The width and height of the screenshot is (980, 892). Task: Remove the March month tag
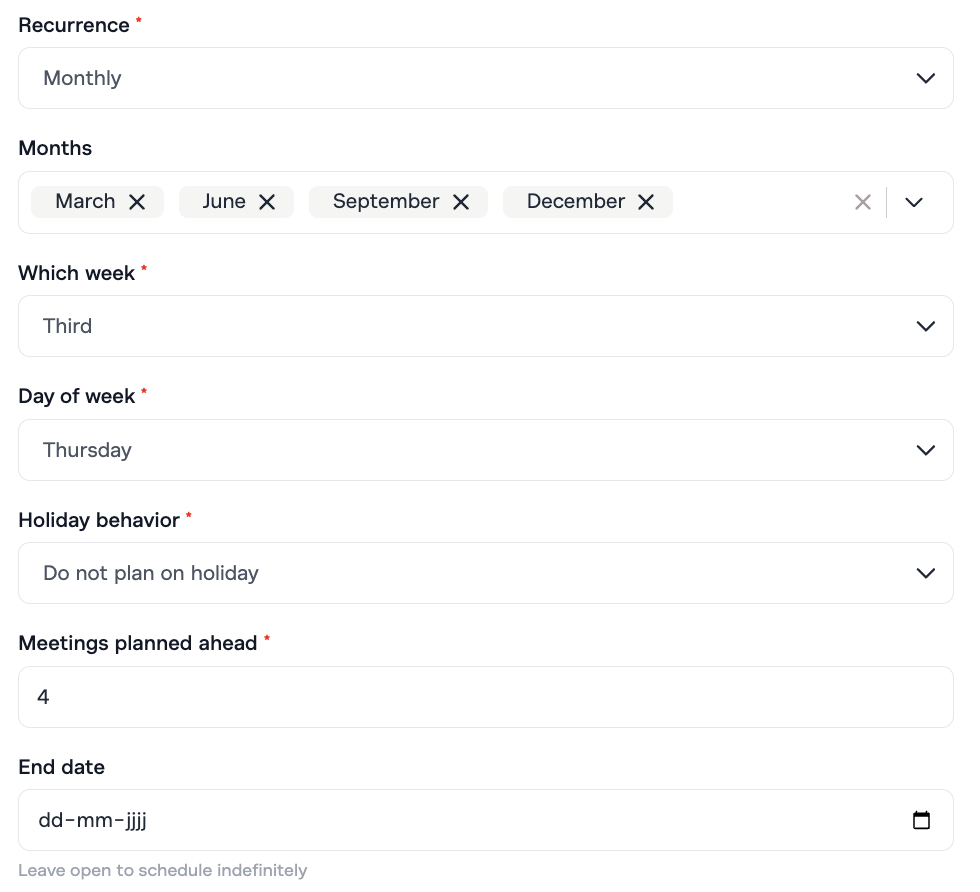[137, 202]
